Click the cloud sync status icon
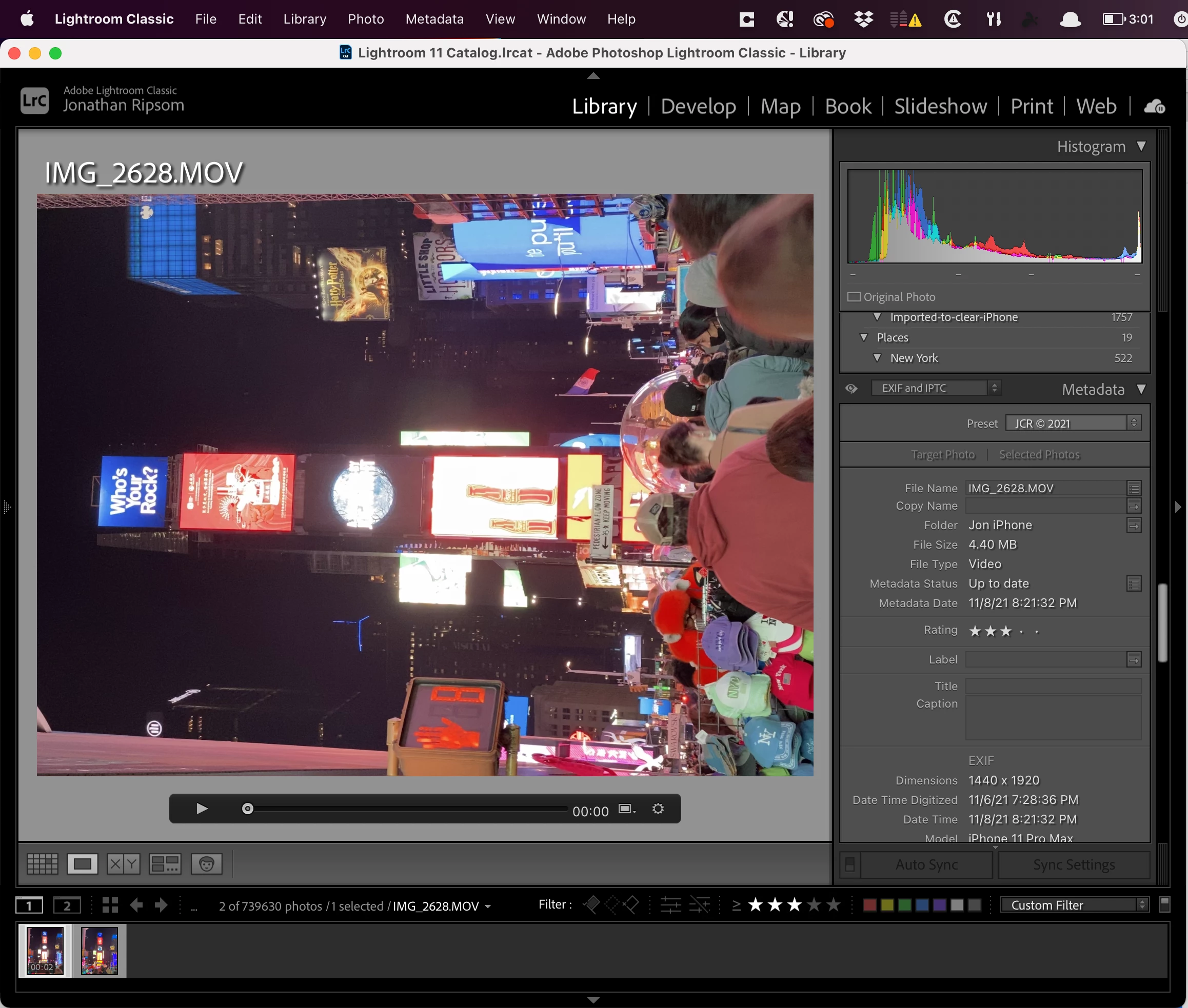 [x=1154, y=107]
